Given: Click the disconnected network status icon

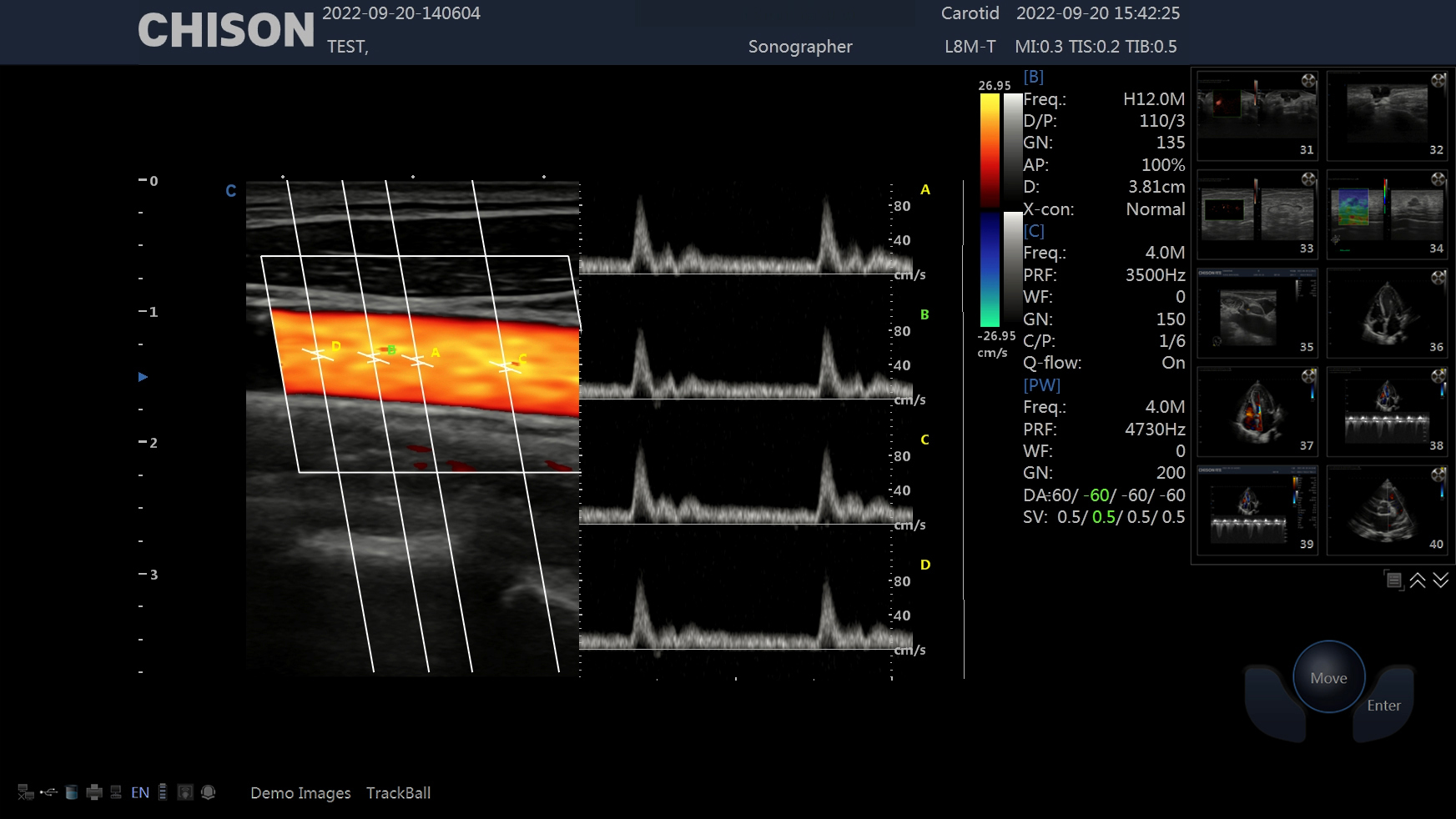Looking at the screenshot, I should pyautogui.click(x=26, y=792).
